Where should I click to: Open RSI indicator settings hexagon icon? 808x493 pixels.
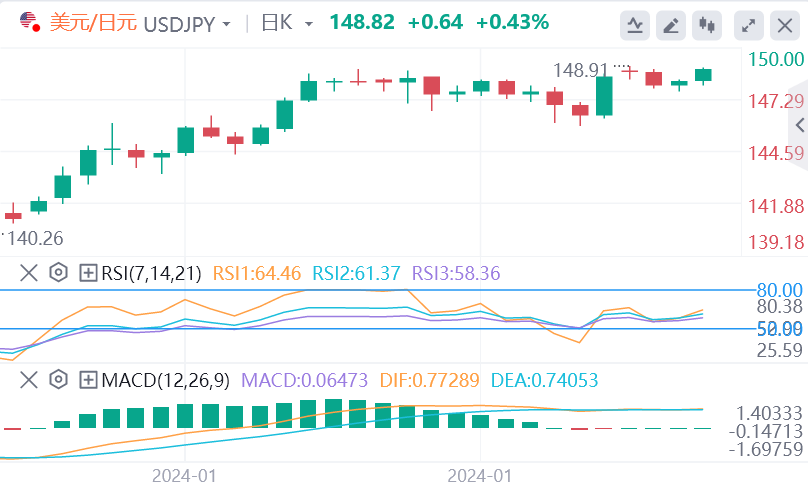tap(58, 272)
